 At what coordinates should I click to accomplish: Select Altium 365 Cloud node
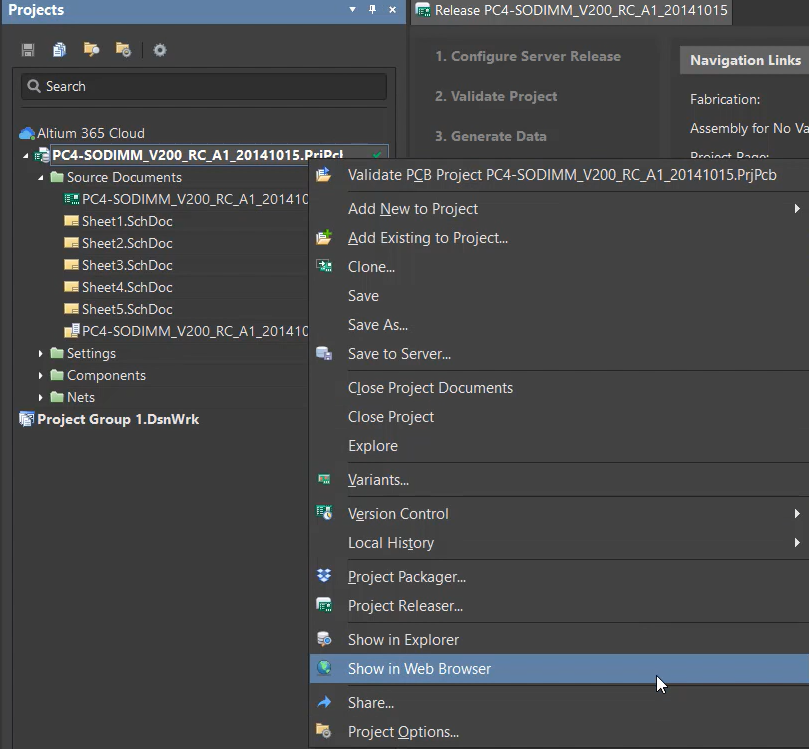[90, 133]
